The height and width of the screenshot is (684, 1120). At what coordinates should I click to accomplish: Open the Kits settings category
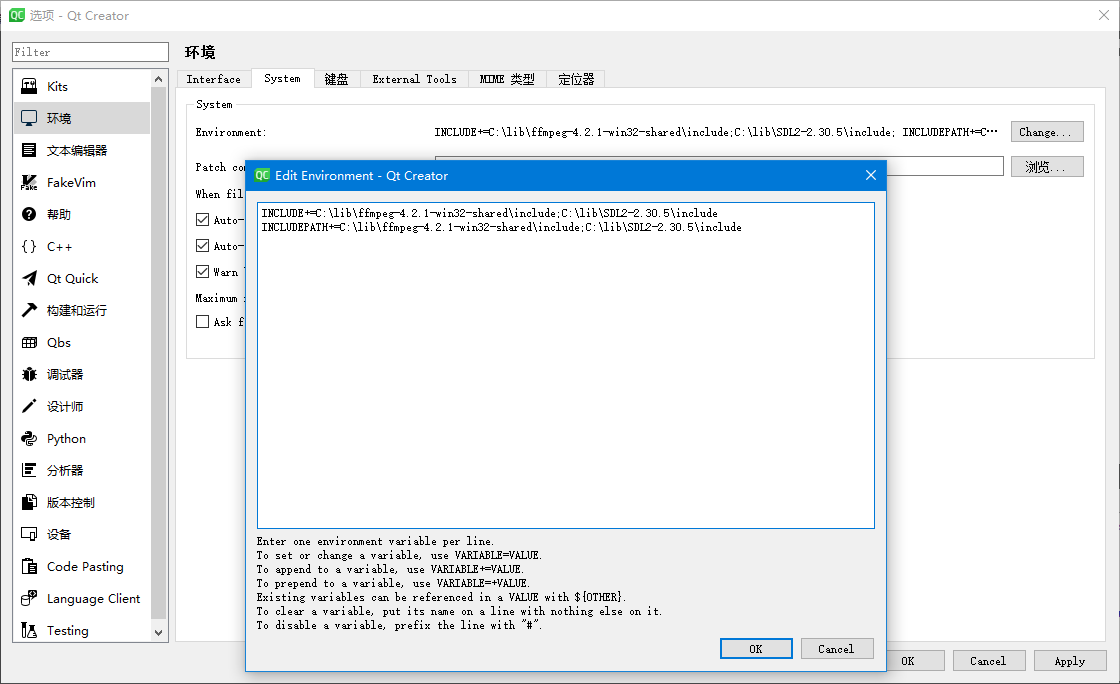pos(82,86)
